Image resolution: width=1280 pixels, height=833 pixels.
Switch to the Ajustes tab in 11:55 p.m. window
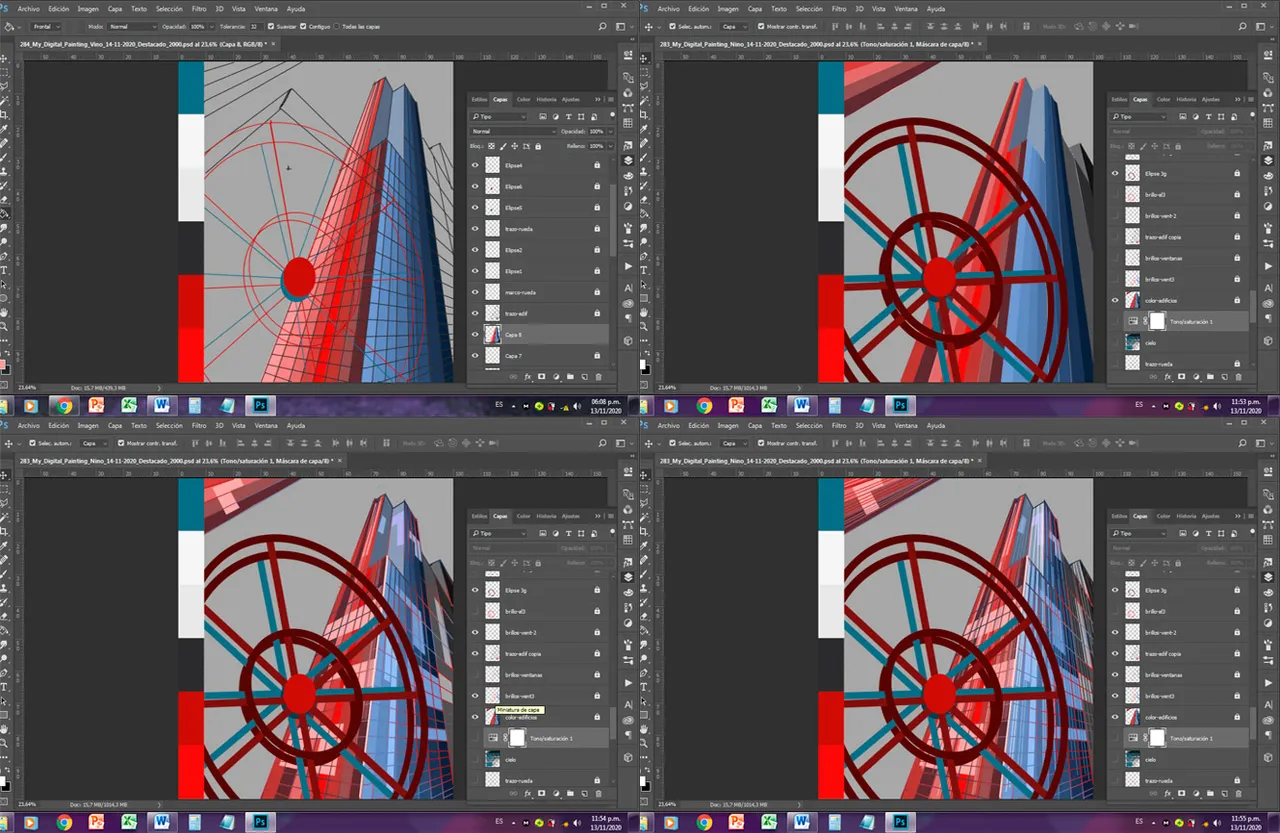[x=1211, y=516]
